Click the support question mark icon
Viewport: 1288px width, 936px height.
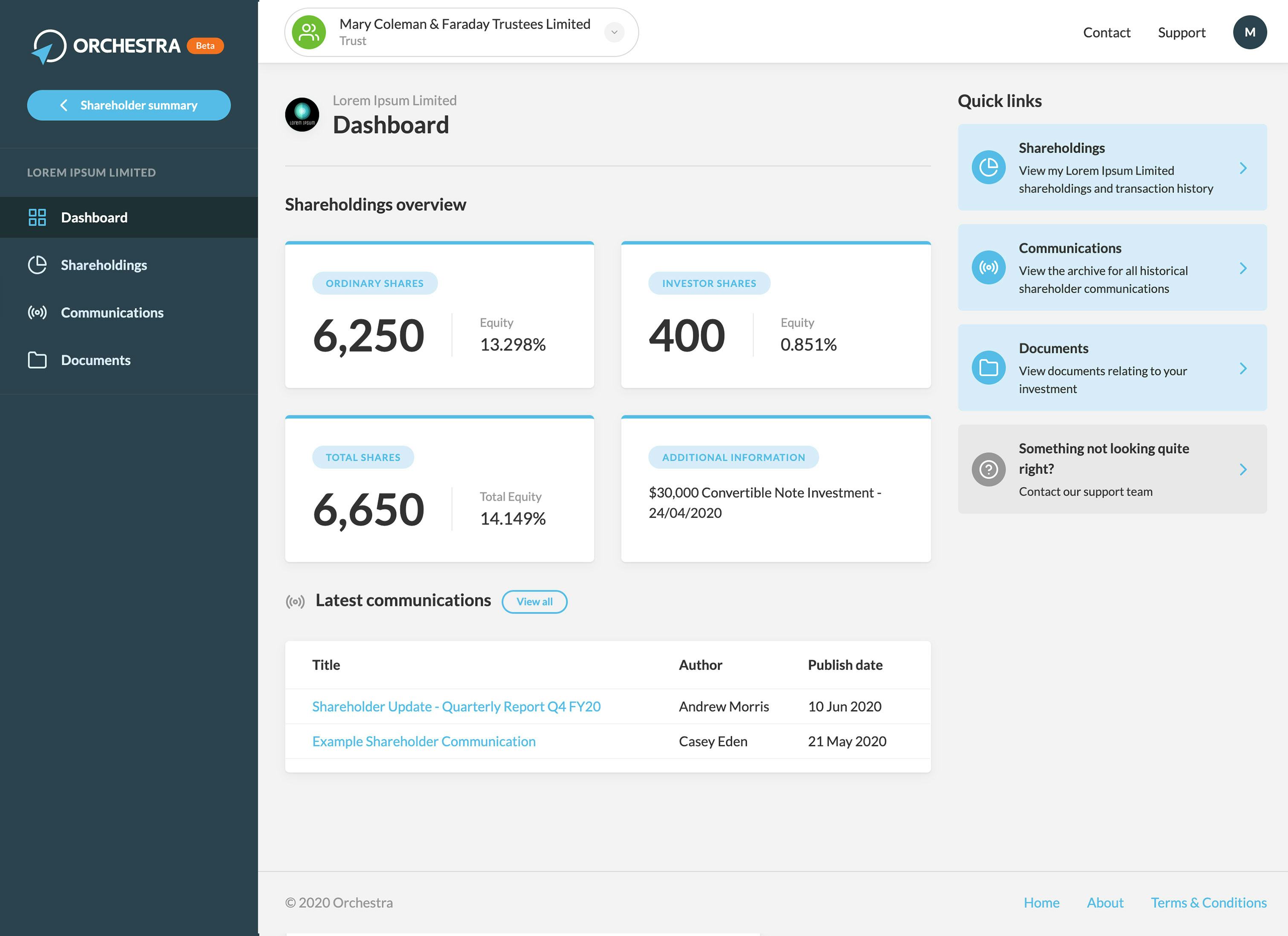[x=988, y=469]
